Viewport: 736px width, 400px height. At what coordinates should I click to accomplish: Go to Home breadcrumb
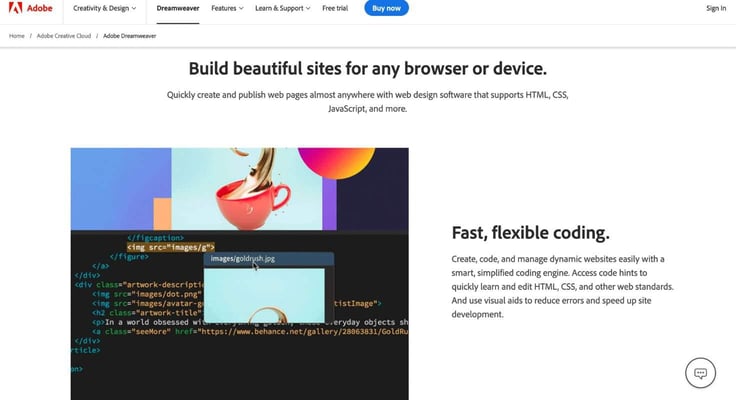[x=17, y=36]
